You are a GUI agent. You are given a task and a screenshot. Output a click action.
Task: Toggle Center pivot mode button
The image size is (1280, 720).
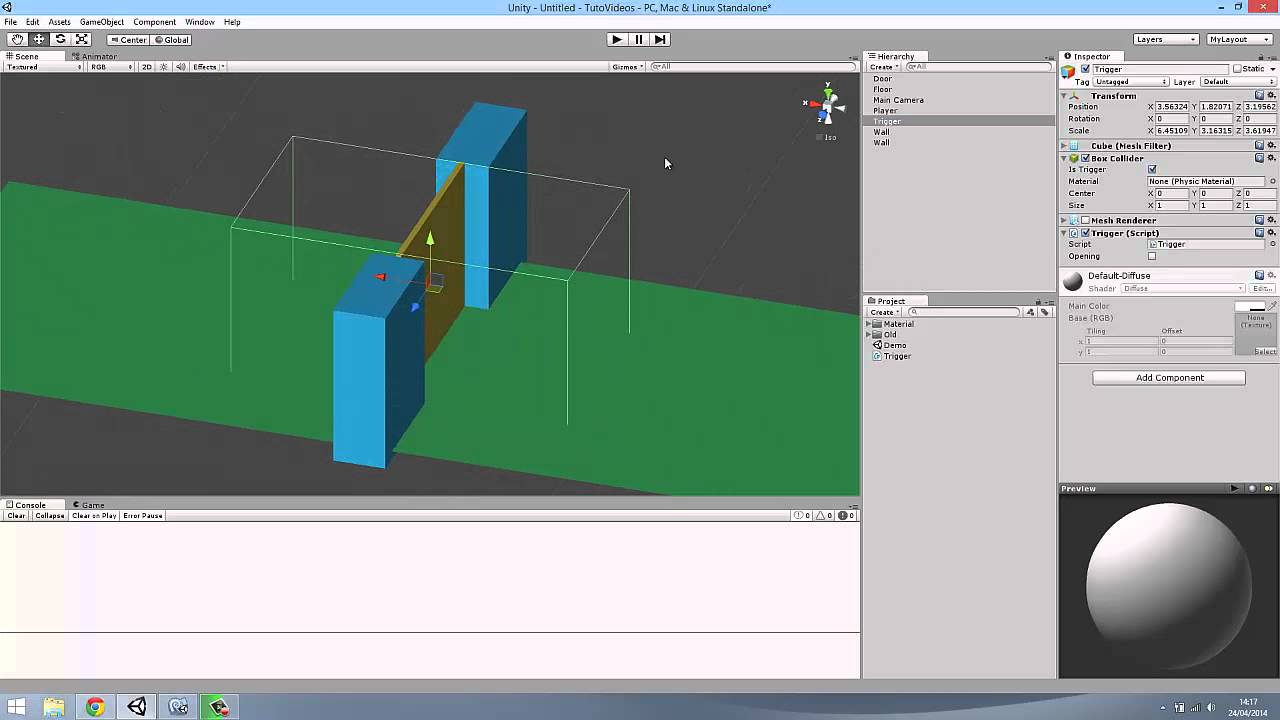pos(128,40)
